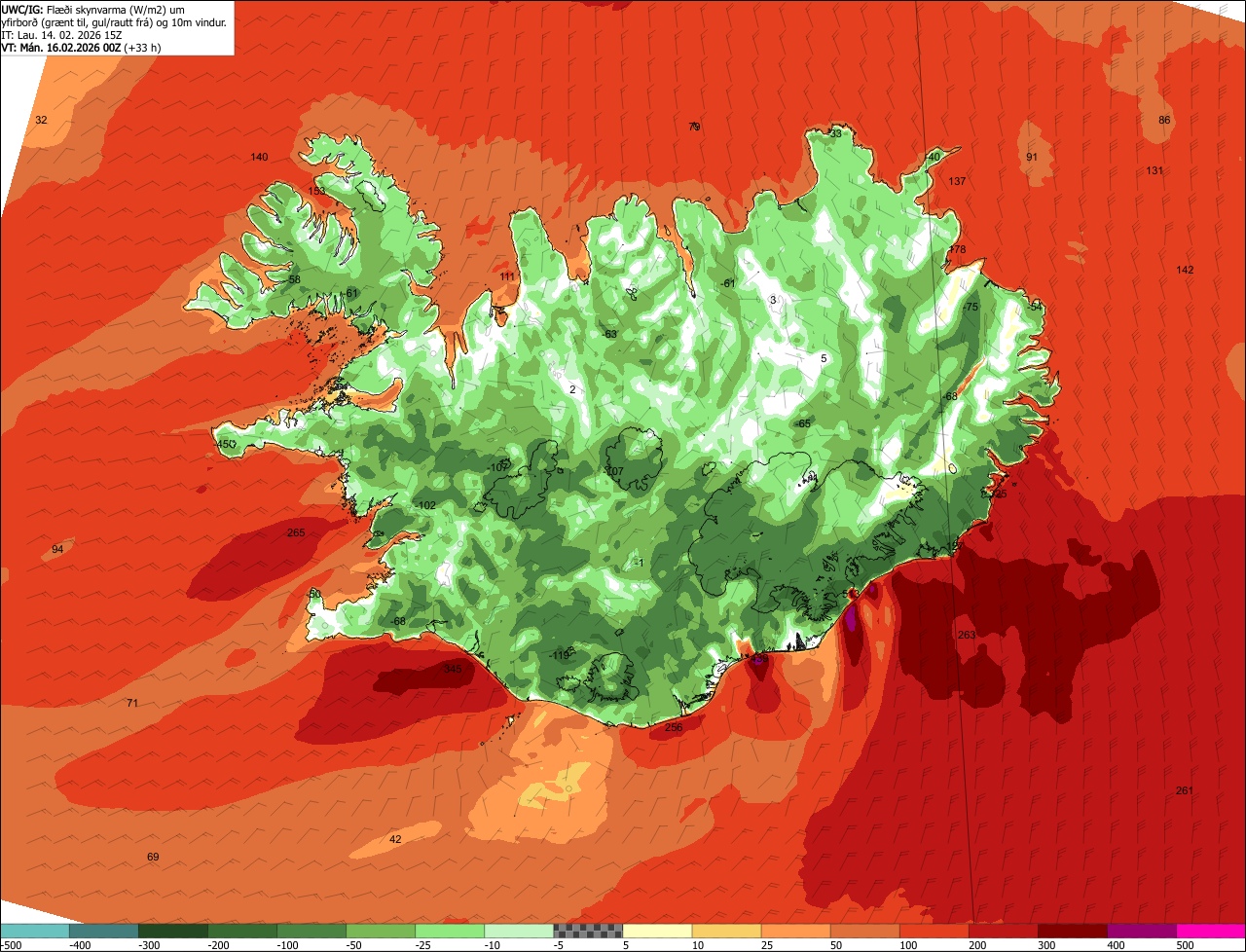The image size is (1246, 952).
Task: Click the 'VT: Mán. 16.02.2026 00Z (+33 h)' line
Action: tap(82, 47)
